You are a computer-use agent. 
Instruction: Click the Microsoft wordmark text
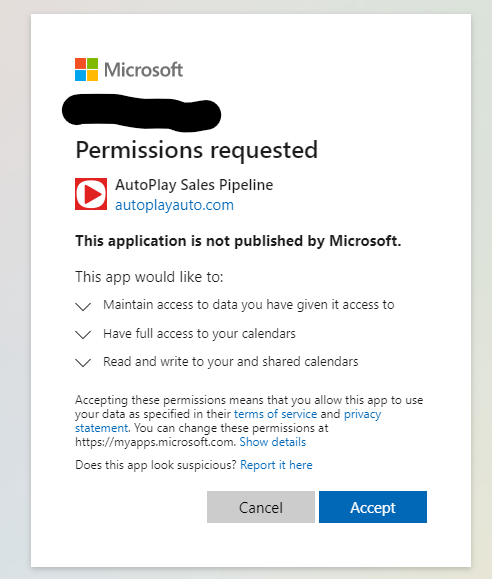[143, 69]
